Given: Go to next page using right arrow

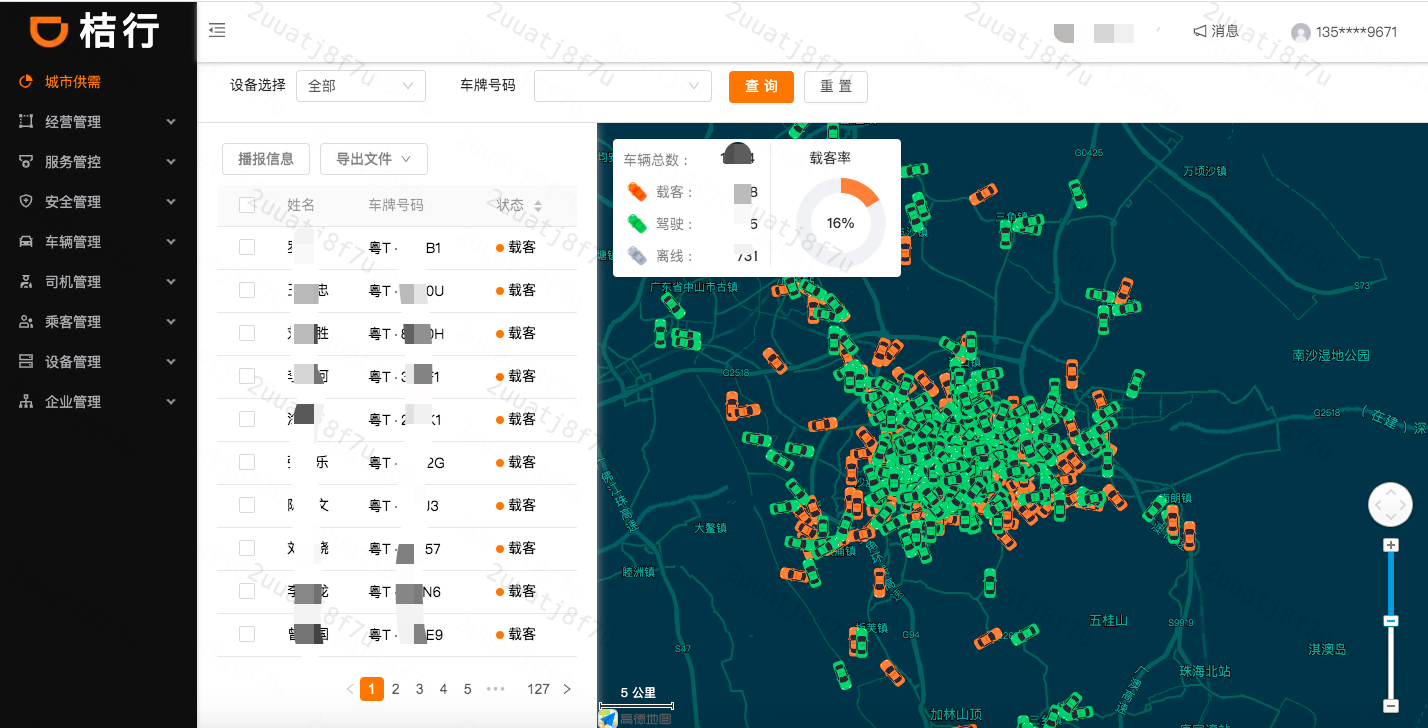Looking at the screenshot, I should [x=567, y=689].
